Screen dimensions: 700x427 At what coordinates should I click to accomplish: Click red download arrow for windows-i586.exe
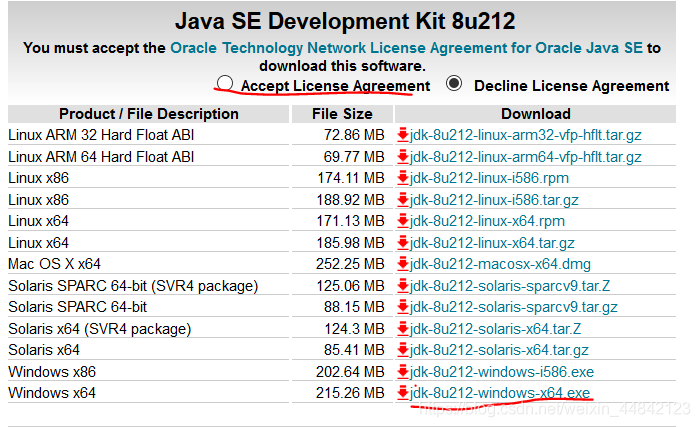[x=403, y=371]
